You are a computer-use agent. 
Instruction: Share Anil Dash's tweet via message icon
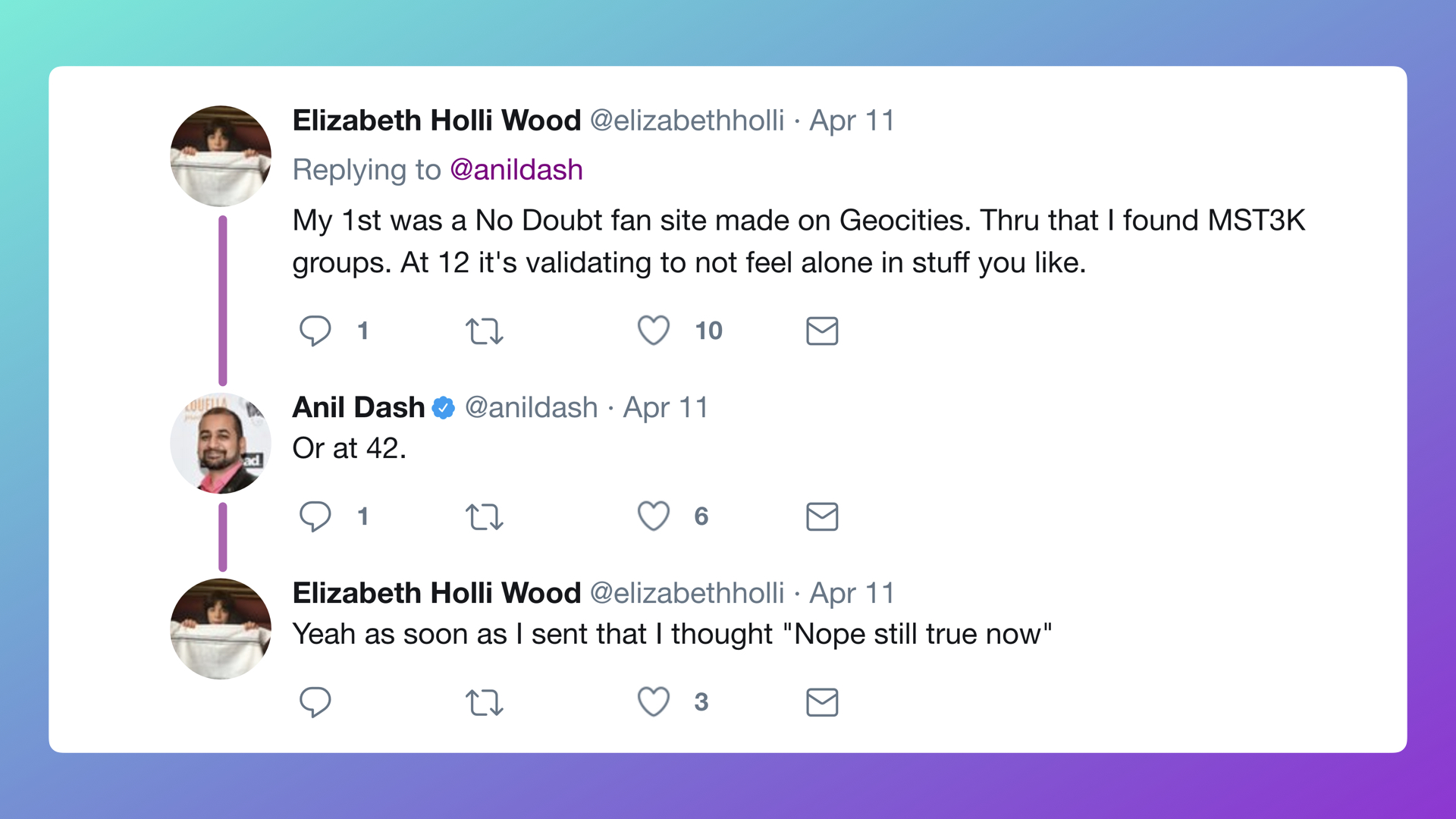point(822,517)
